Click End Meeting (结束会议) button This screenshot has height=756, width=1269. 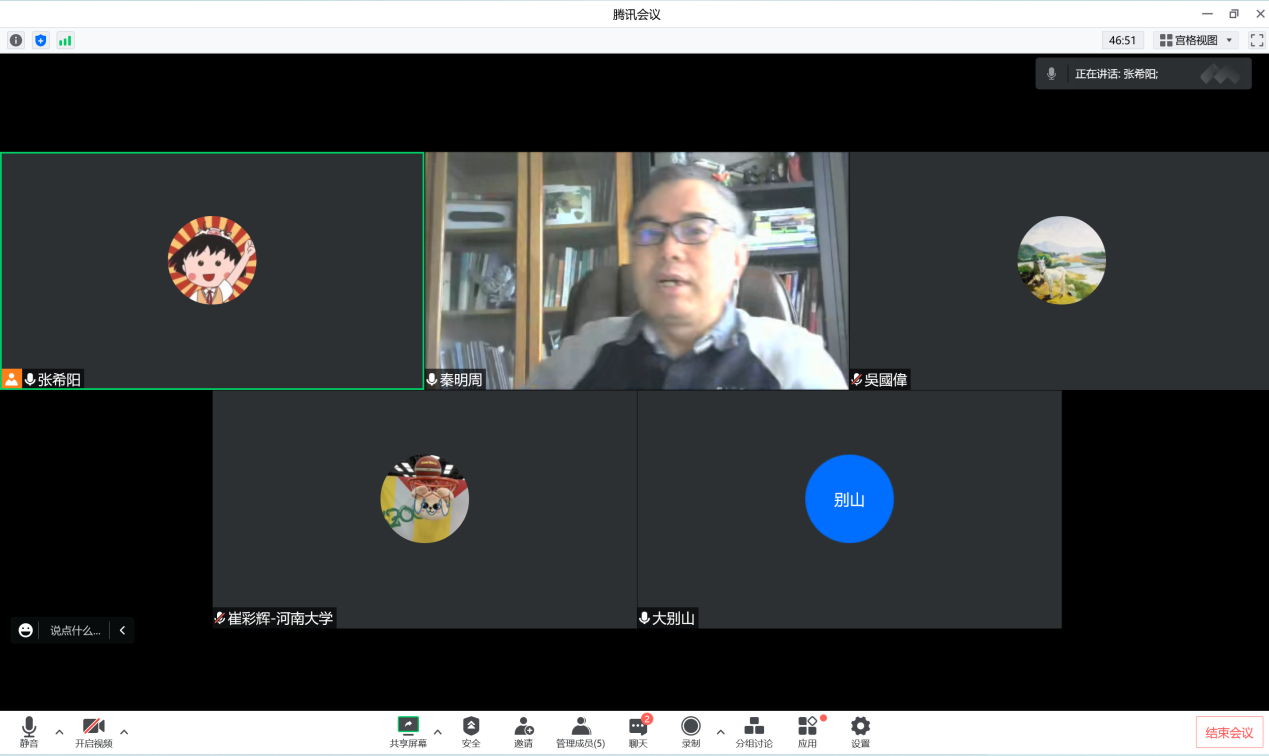pyautogui.click(x=1229, y=733)
